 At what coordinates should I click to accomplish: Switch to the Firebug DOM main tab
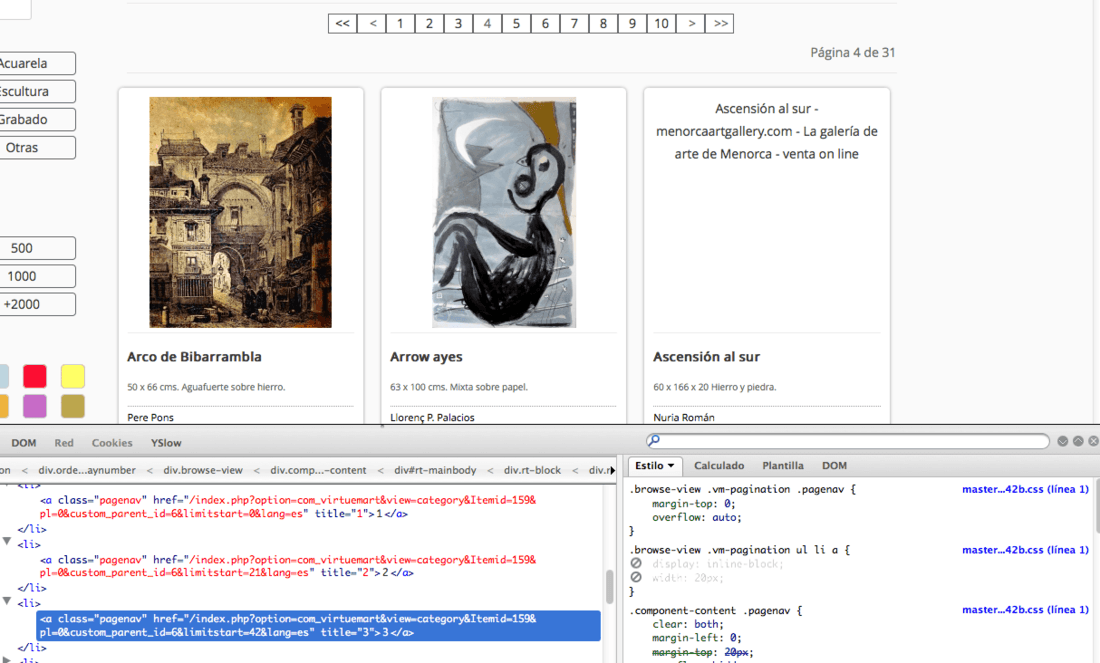coord(23,443)
